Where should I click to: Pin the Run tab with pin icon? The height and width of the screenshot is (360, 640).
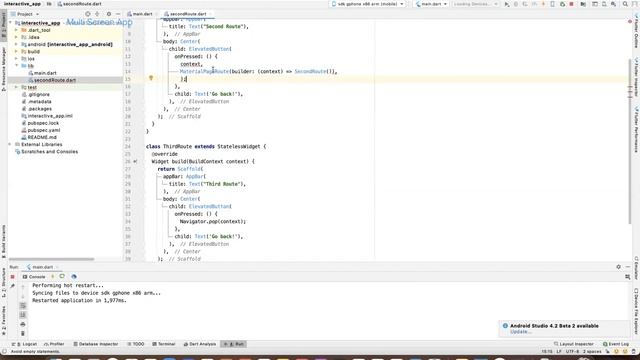point(13,286)
